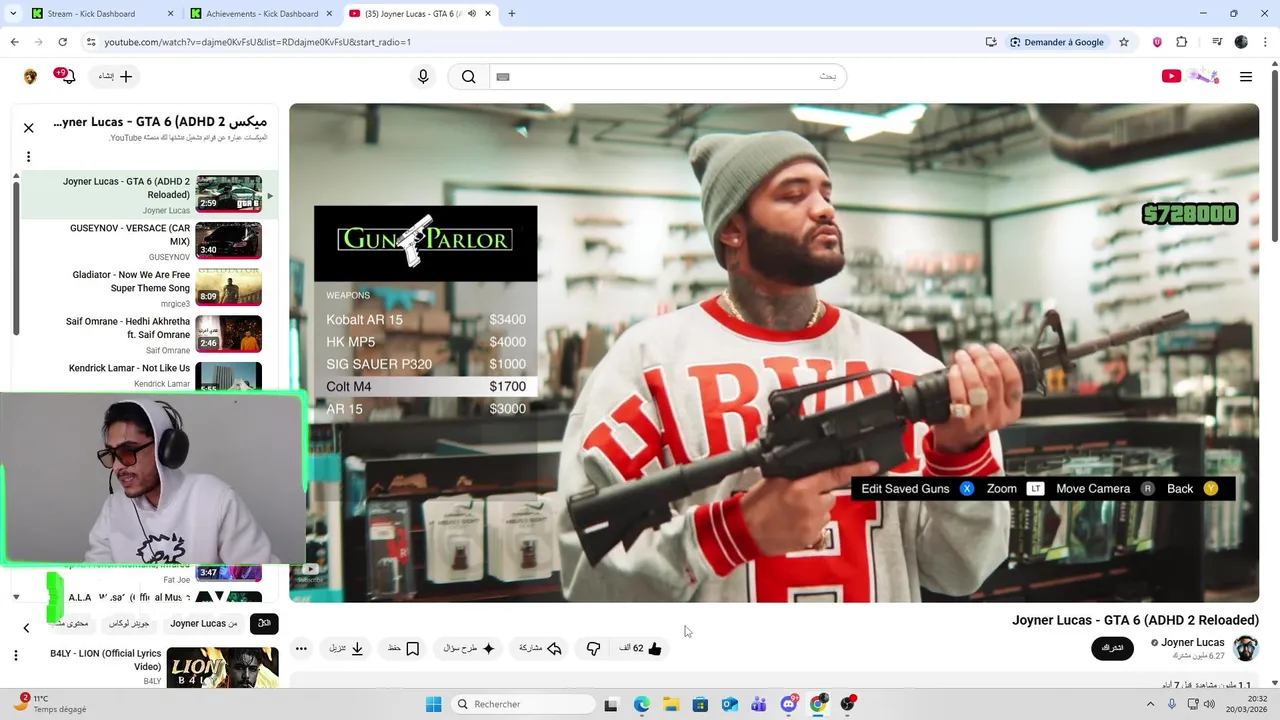Screen dimensions: 1280x720
Task: Open the Extensions puzzle icon
Action: pyautogui.click(x=1182, y=42)
